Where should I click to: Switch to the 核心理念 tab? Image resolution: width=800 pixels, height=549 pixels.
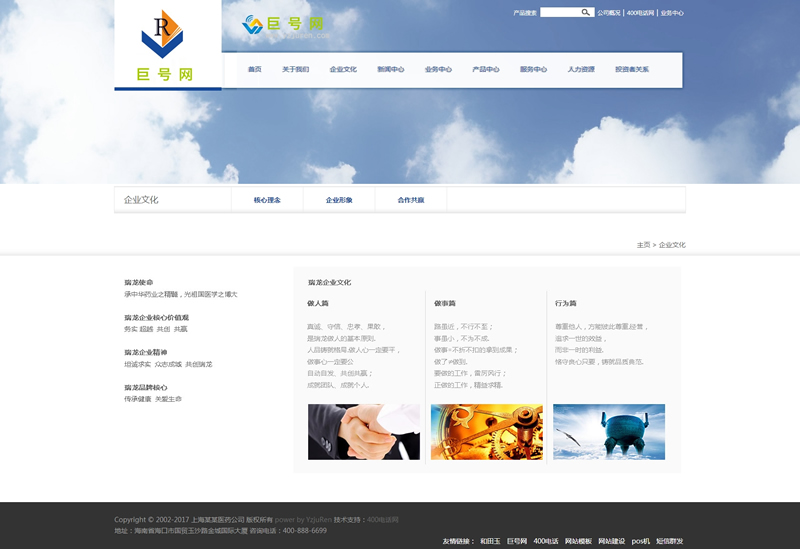pyautogui.click(x=267, y=200)
